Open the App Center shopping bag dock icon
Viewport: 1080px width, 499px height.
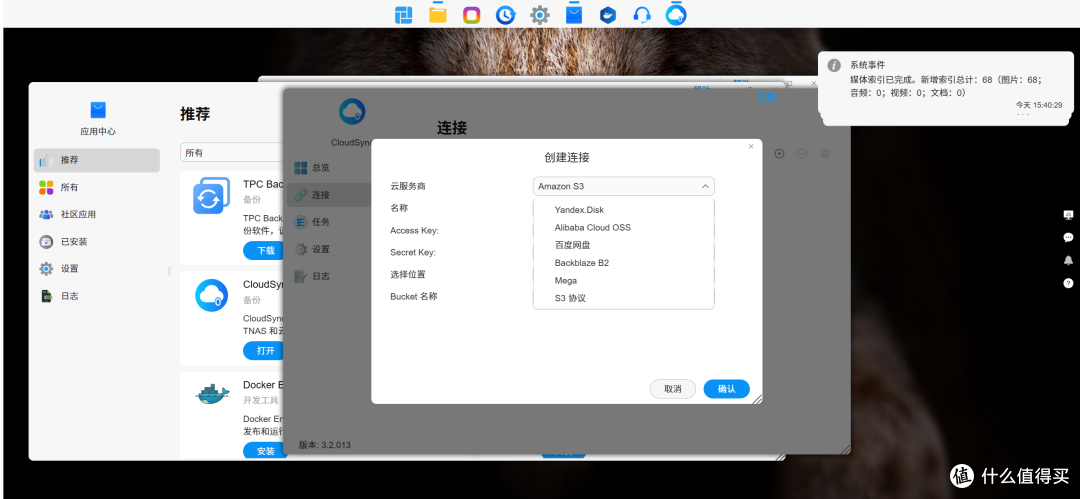(574, 14)
